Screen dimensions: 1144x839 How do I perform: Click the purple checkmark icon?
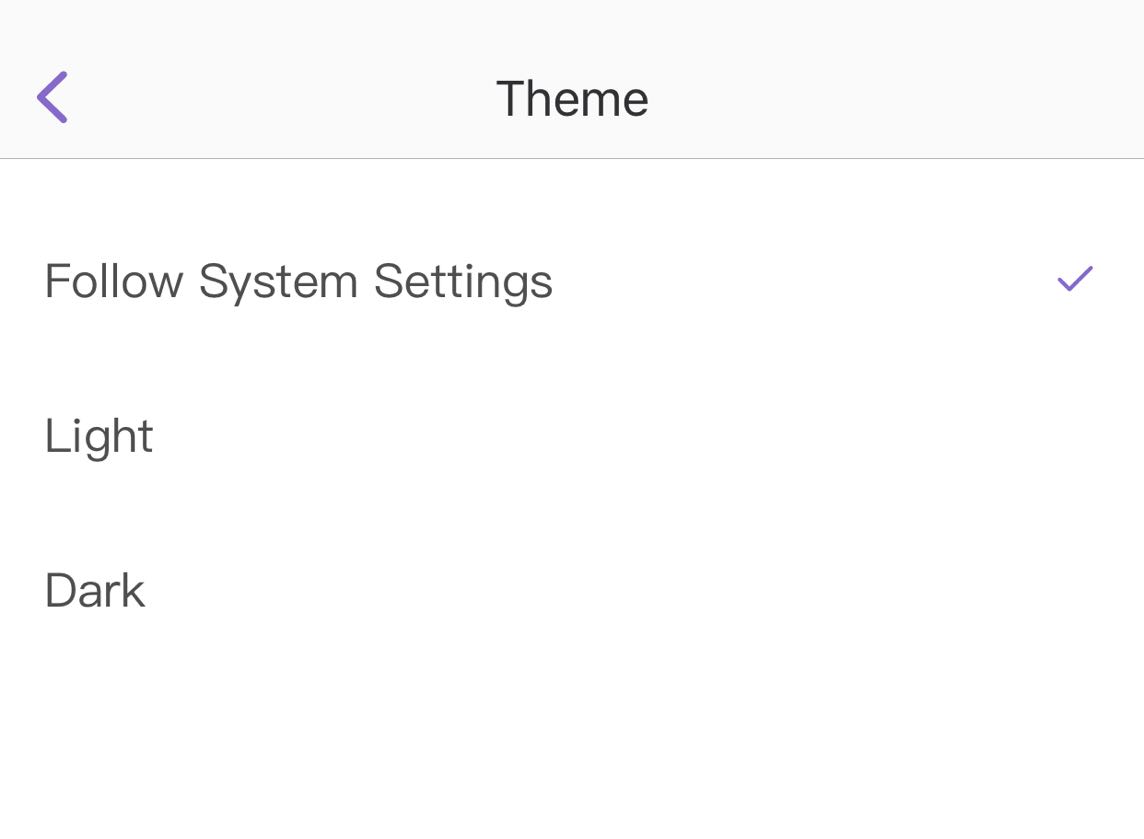pos(1075,280)
